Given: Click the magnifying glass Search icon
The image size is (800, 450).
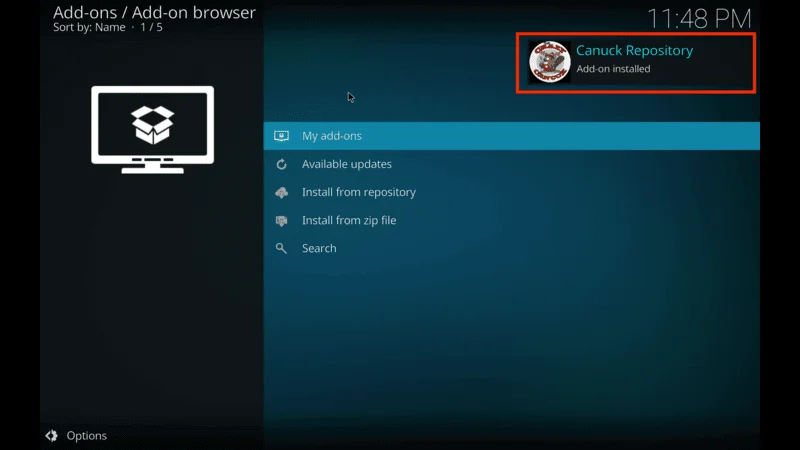Looking at the screenshot, I should point(281,248).
